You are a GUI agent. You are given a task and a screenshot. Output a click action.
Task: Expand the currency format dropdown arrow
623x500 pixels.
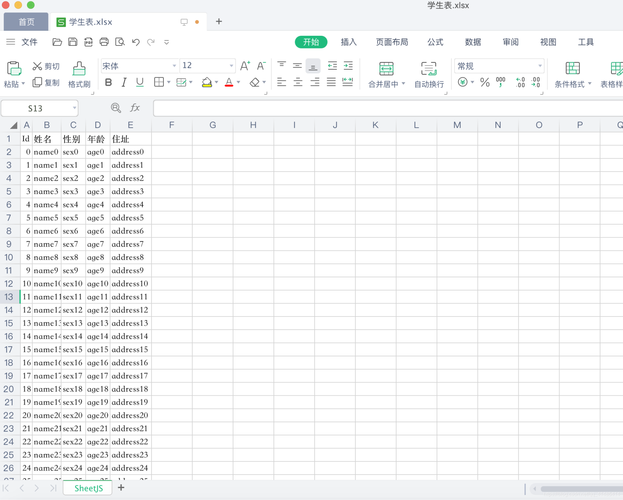[472, 82]
